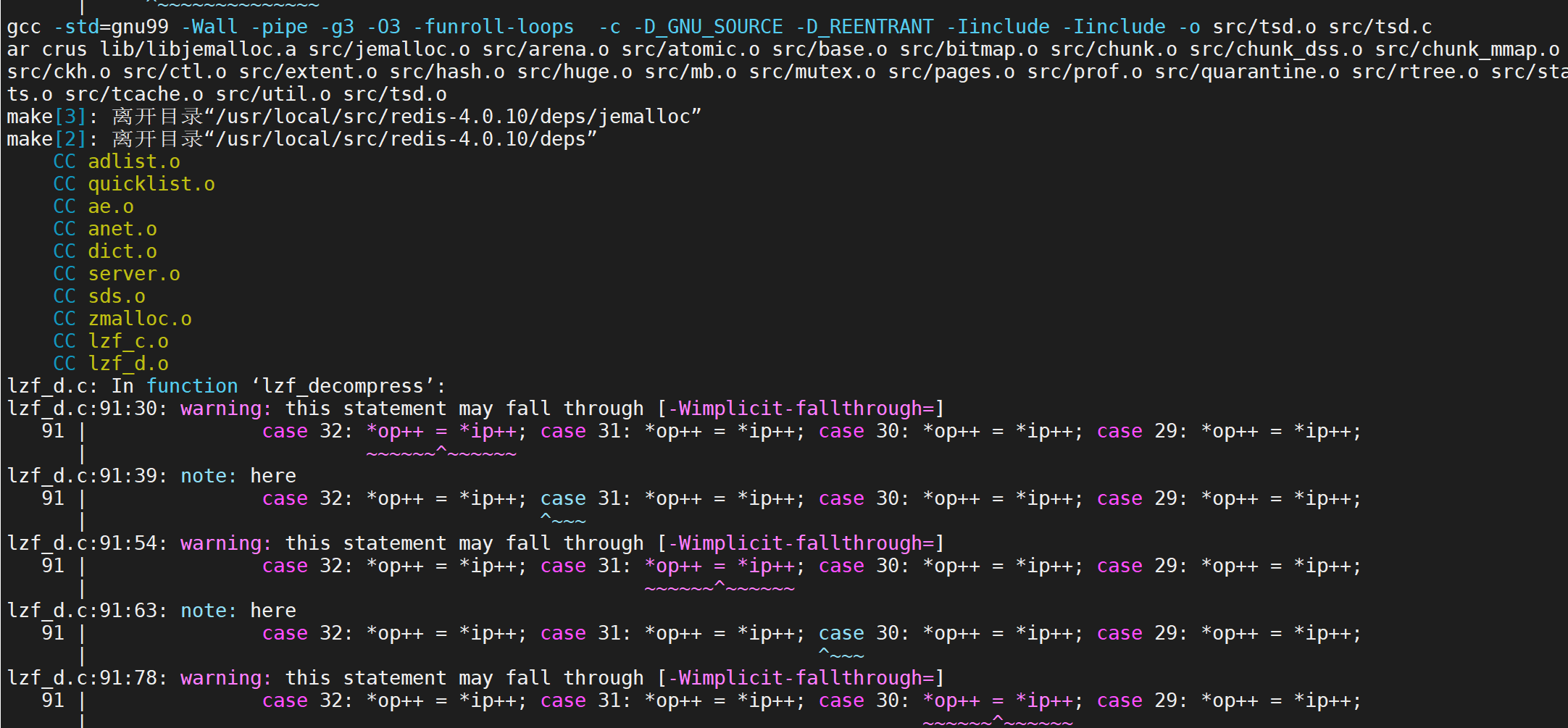
Task: Click the 'src/tsd.c' source file name
Action: 1380,28
